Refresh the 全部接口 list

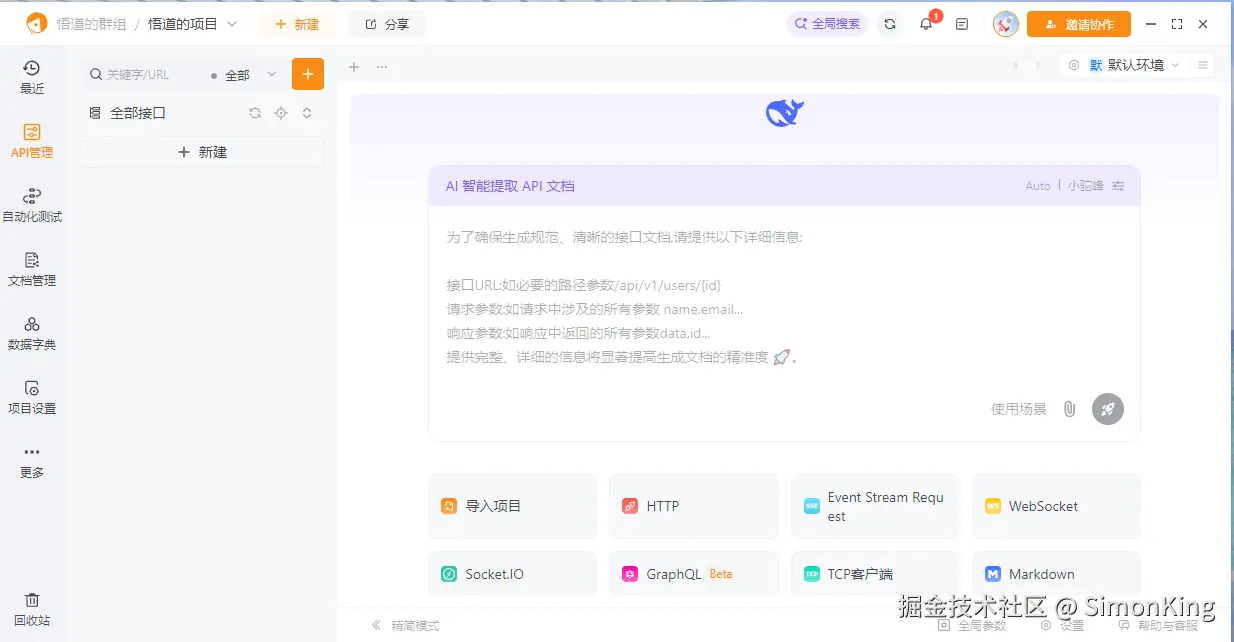coord(255,113)
